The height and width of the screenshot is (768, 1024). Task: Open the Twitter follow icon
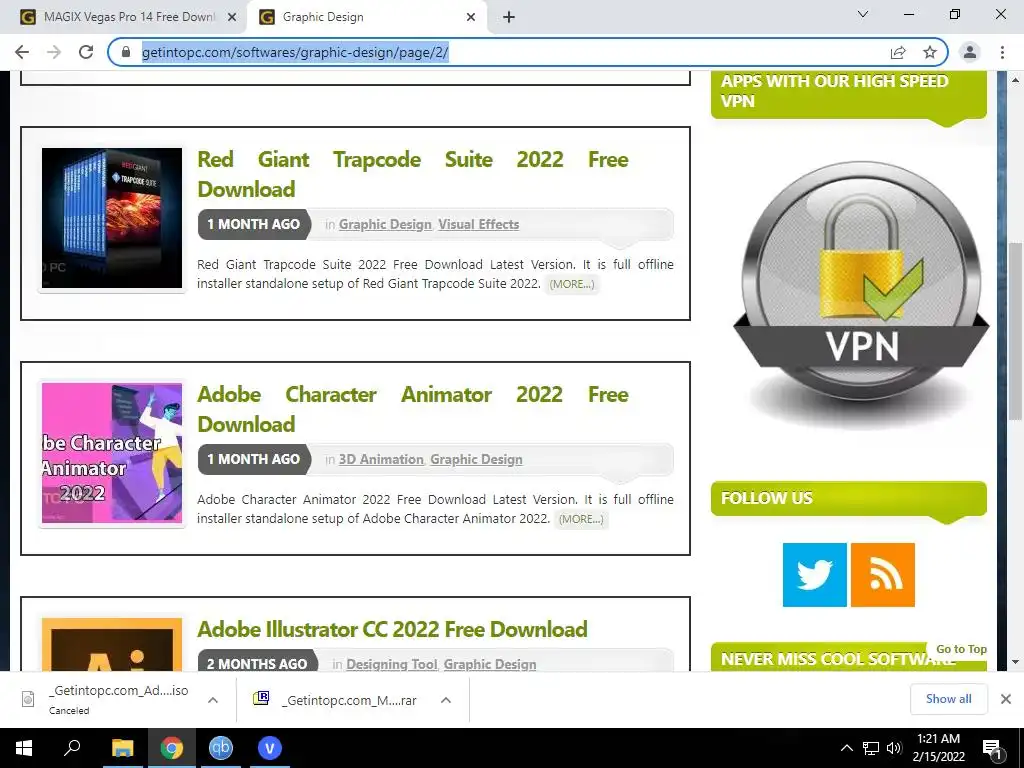pos(815,575)
